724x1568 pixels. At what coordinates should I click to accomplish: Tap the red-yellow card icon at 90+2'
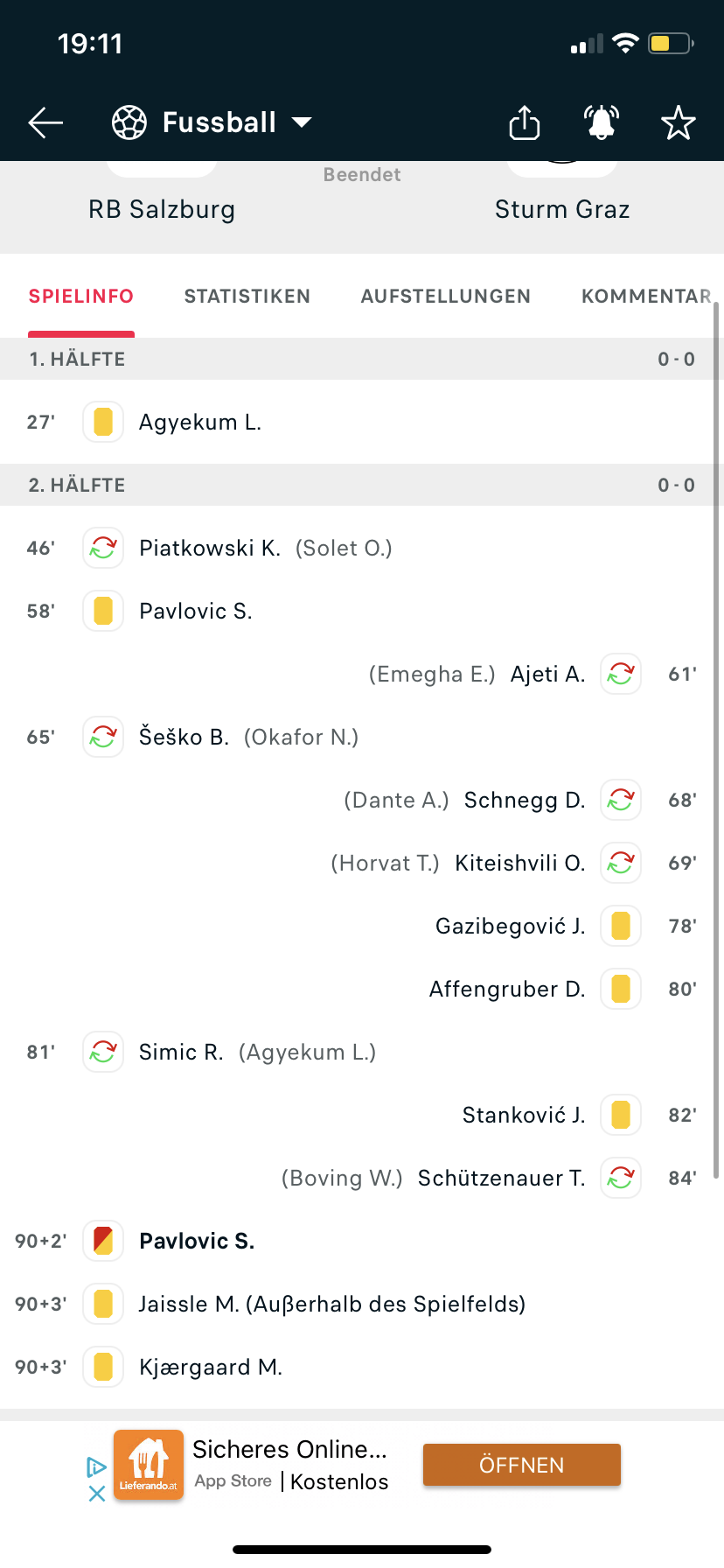[103, 1241]
